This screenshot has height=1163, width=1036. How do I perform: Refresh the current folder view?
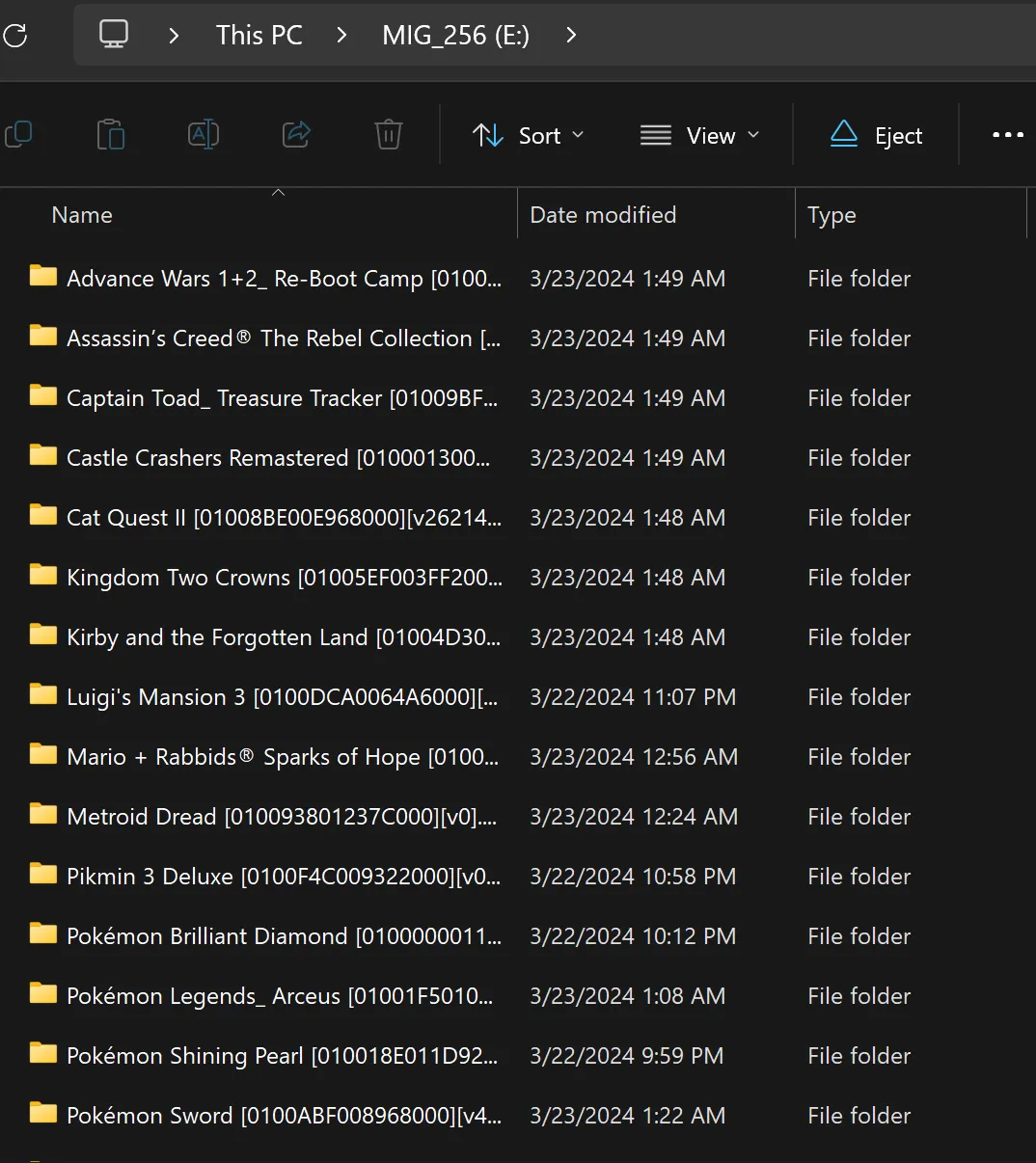click(14, 36)
